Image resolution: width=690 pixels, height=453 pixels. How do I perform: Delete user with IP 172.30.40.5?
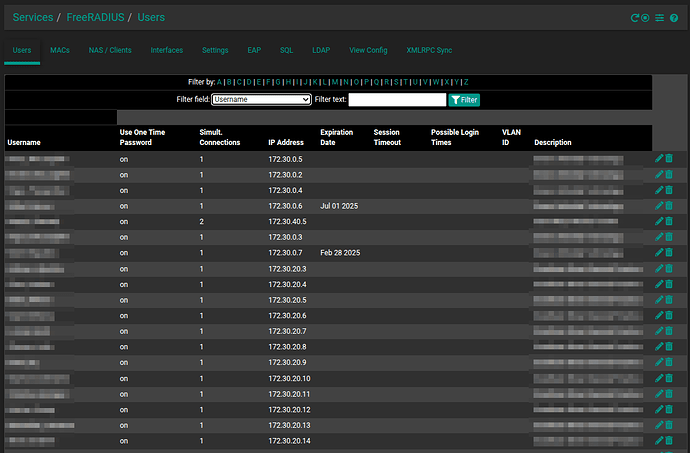point(669,221)
